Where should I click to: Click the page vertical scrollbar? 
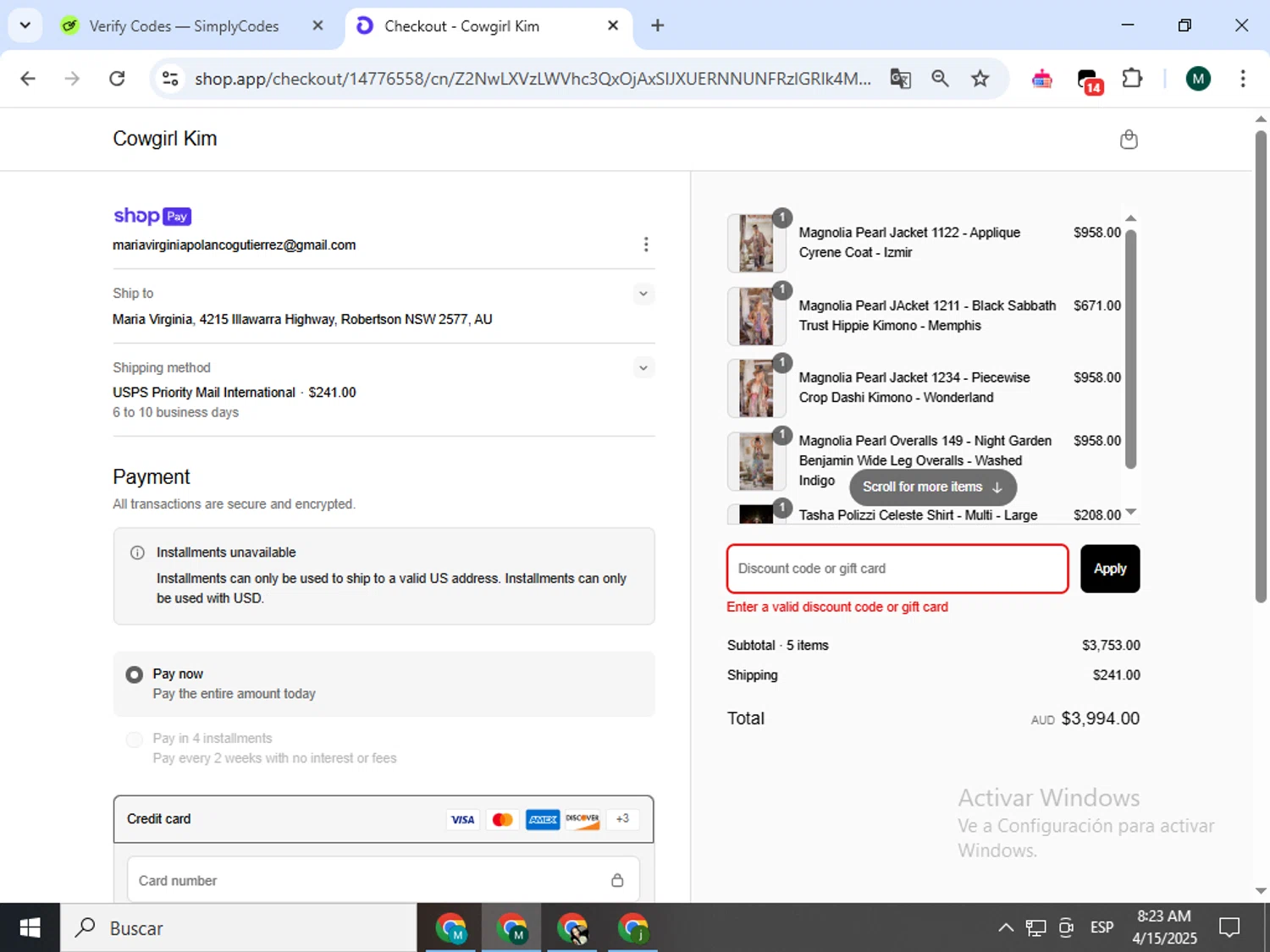click(1261, 366)
